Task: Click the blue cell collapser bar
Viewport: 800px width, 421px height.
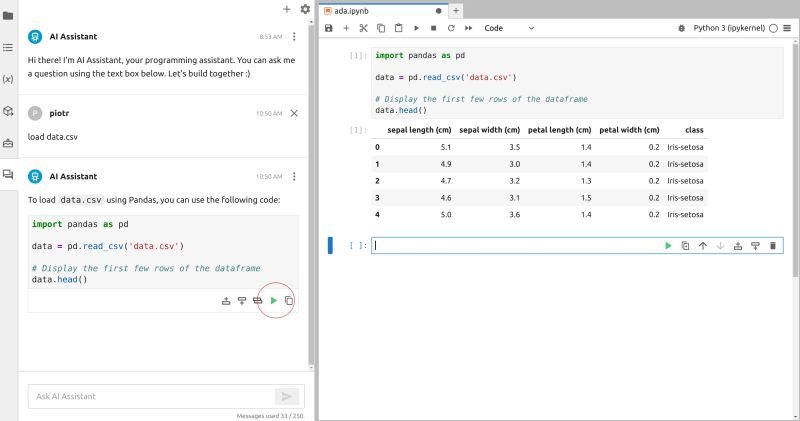Action: (x=330, y=245)
